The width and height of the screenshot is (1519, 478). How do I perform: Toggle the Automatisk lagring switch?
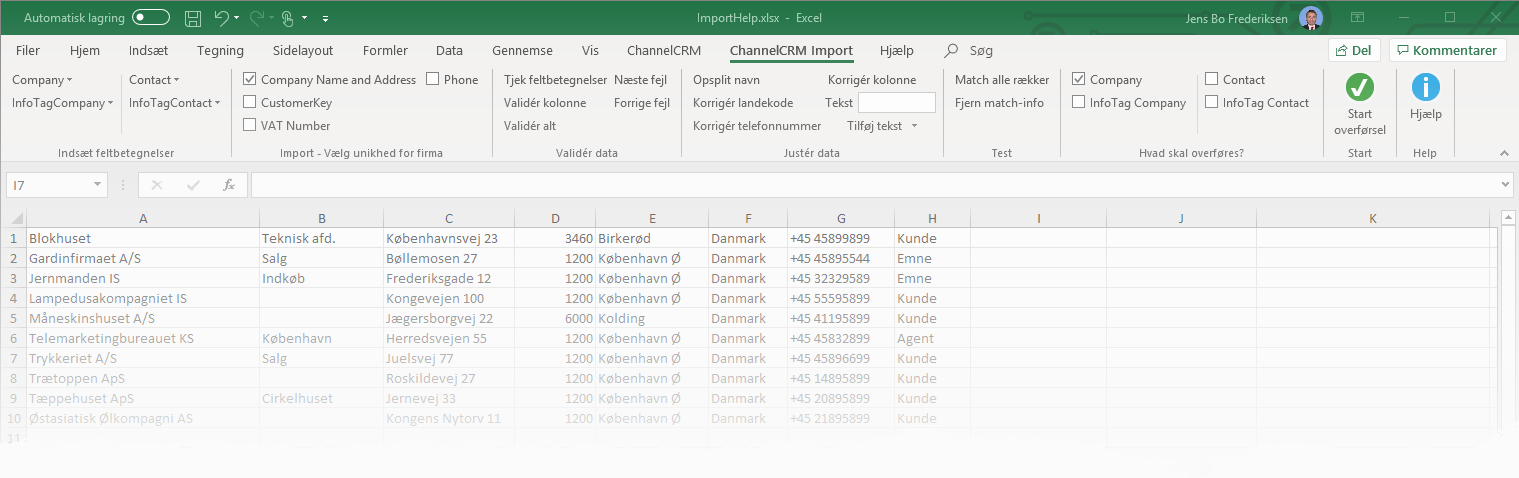coord(151,18)
